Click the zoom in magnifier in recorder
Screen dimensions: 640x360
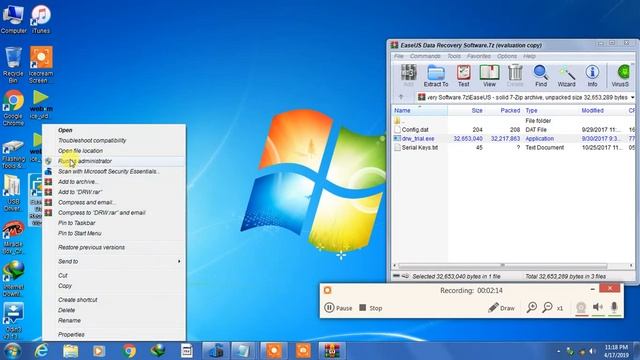tap(531, 307)
